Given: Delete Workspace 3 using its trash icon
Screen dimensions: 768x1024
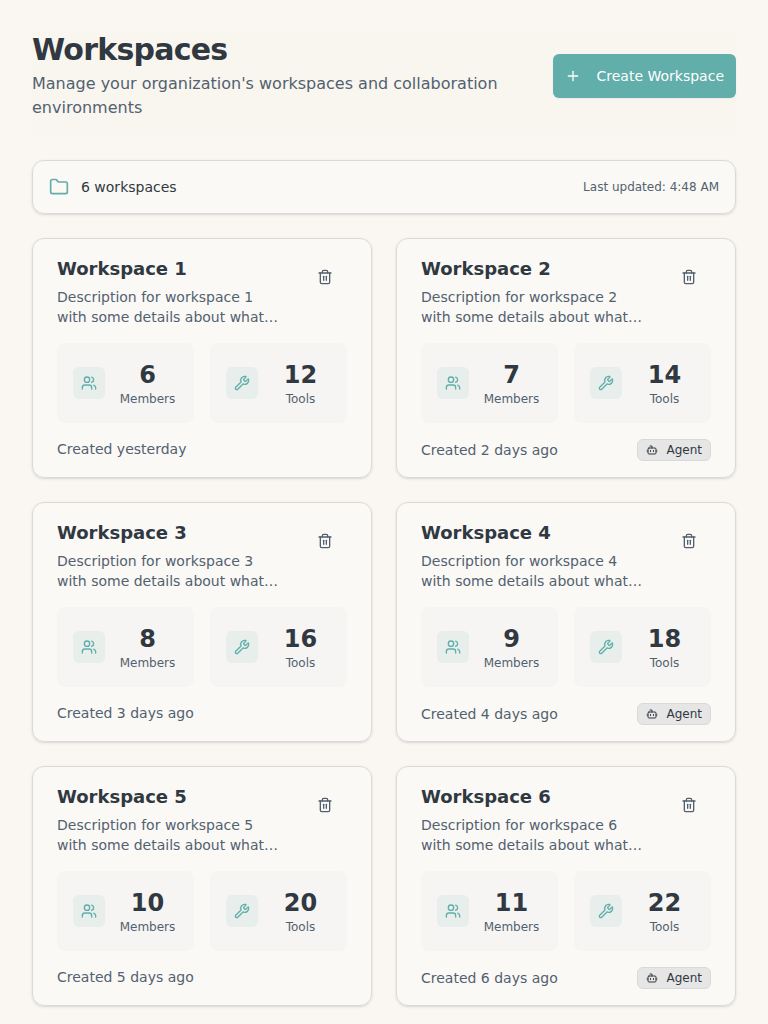Looking at the screenshot, I should tap(324, 541).
